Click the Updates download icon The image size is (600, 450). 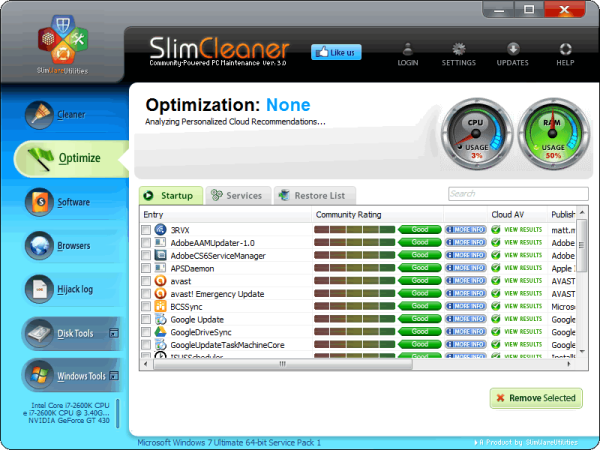tap(513, 49)
